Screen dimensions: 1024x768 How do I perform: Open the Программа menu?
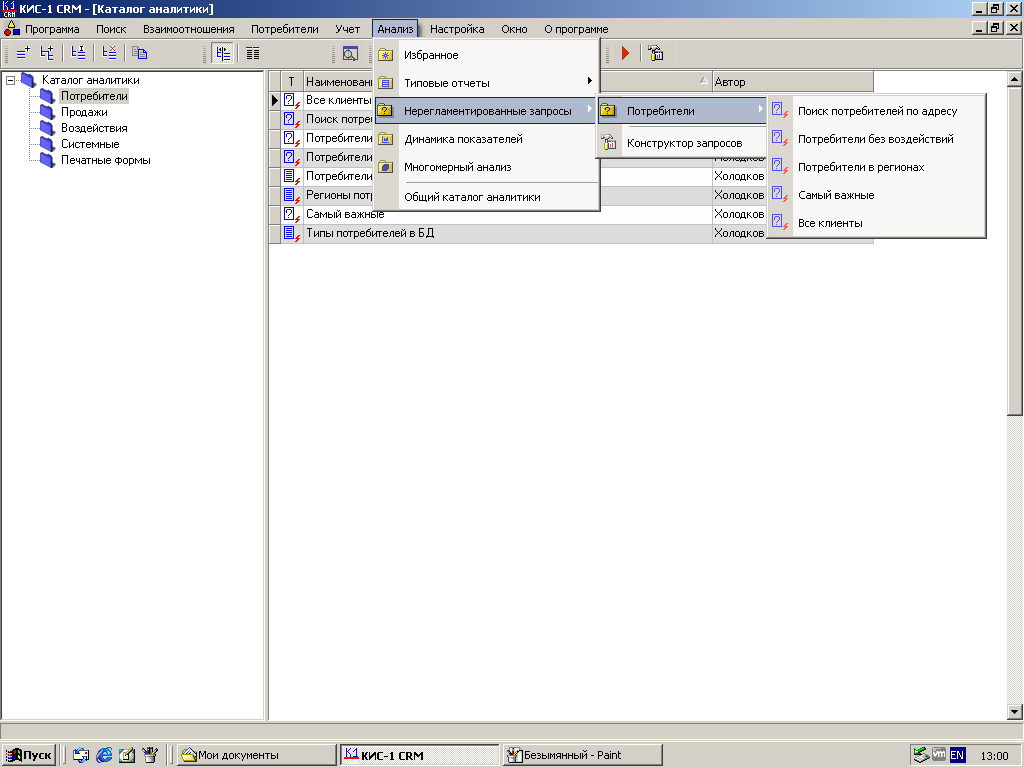(x=52, y=29)
